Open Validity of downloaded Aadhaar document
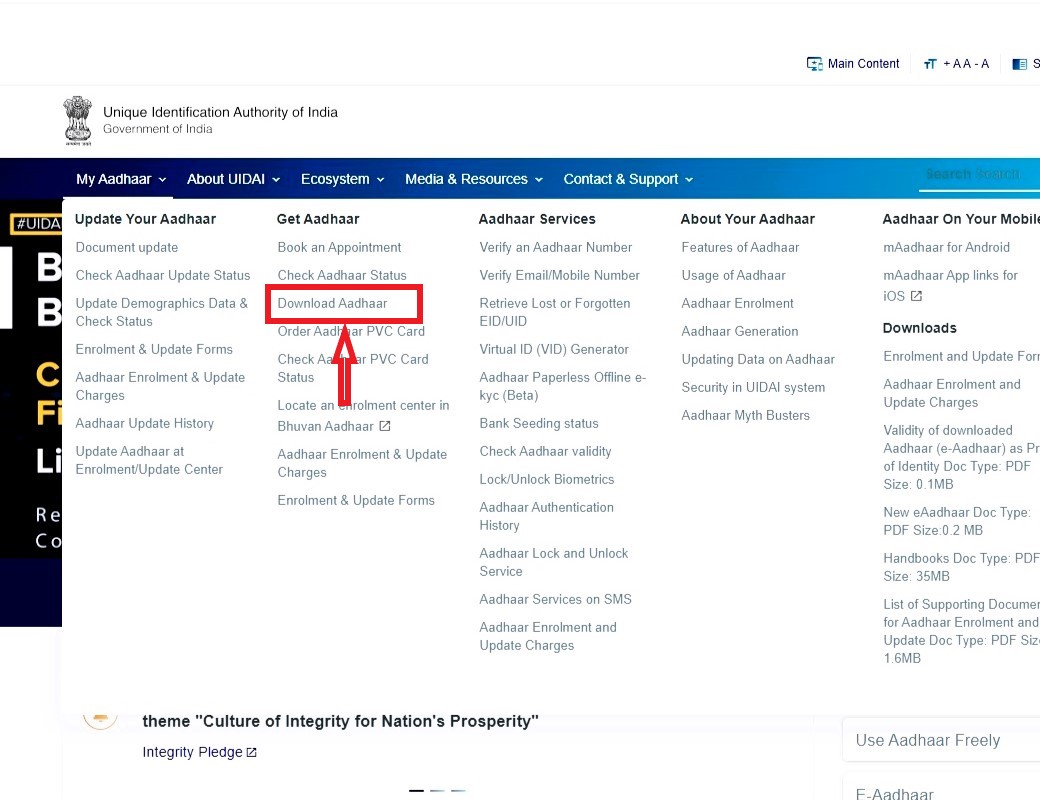This screenshot has width=1040, height=800. (x=962, y=457)
